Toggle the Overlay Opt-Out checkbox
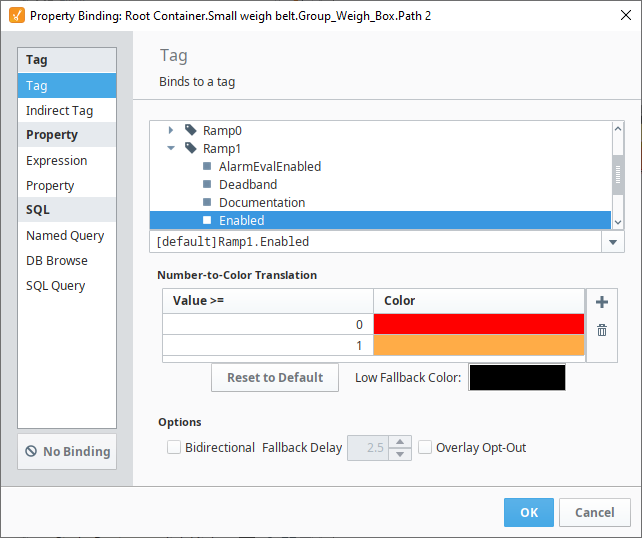The width and height of the screenshot is (642, 538). click(425, 447)
